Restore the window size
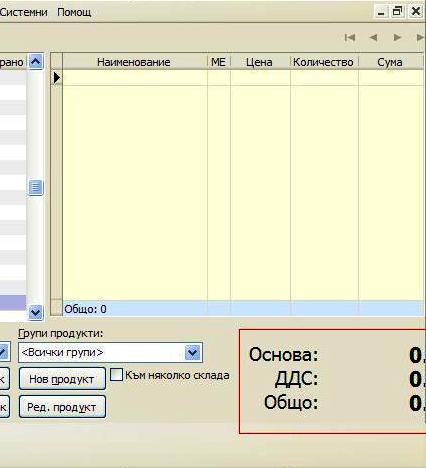Viewport: 426px width, 468px height. (397, 12)
